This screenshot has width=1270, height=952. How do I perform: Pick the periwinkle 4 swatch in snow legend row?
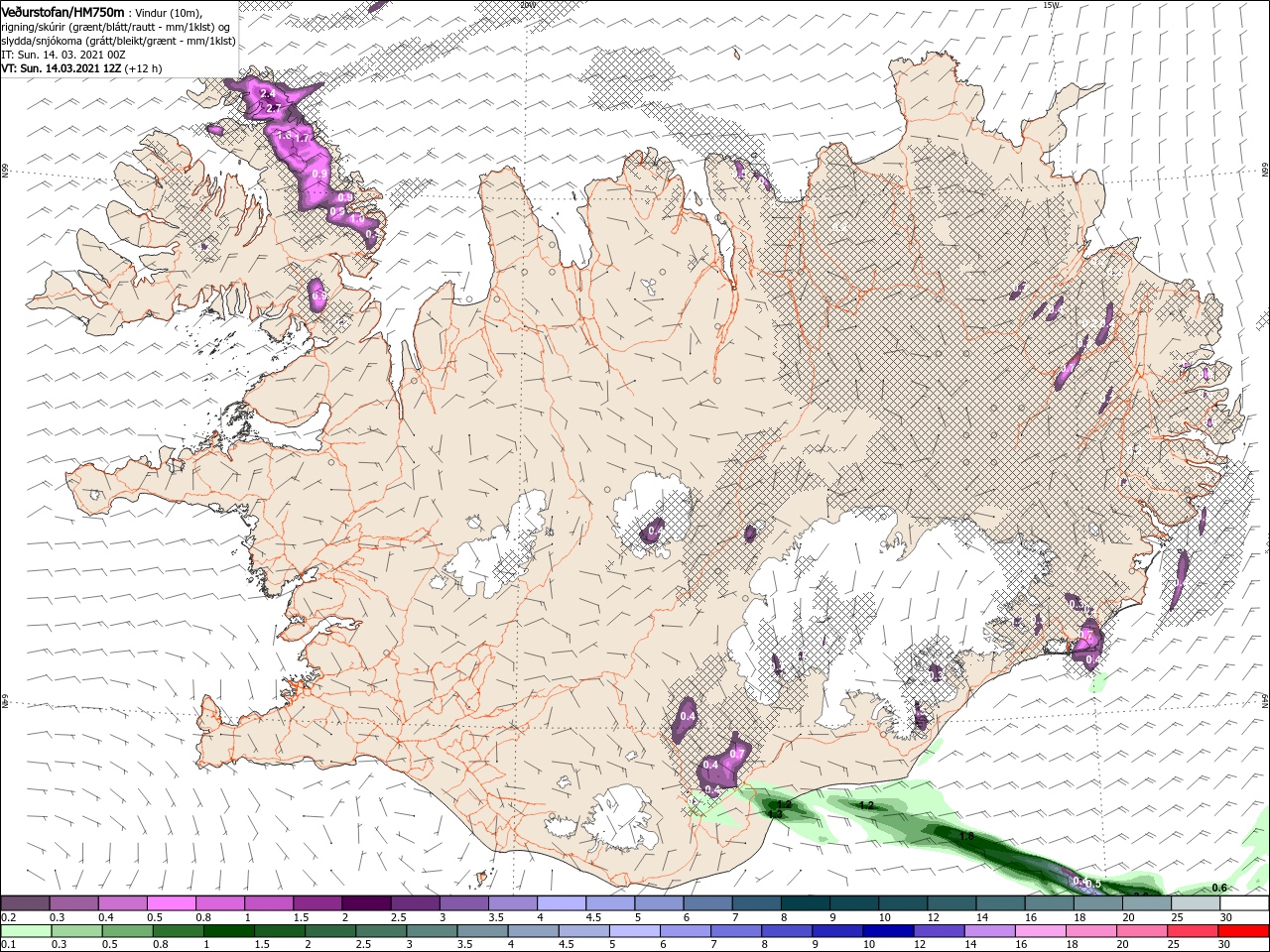(x=562, y=903)
